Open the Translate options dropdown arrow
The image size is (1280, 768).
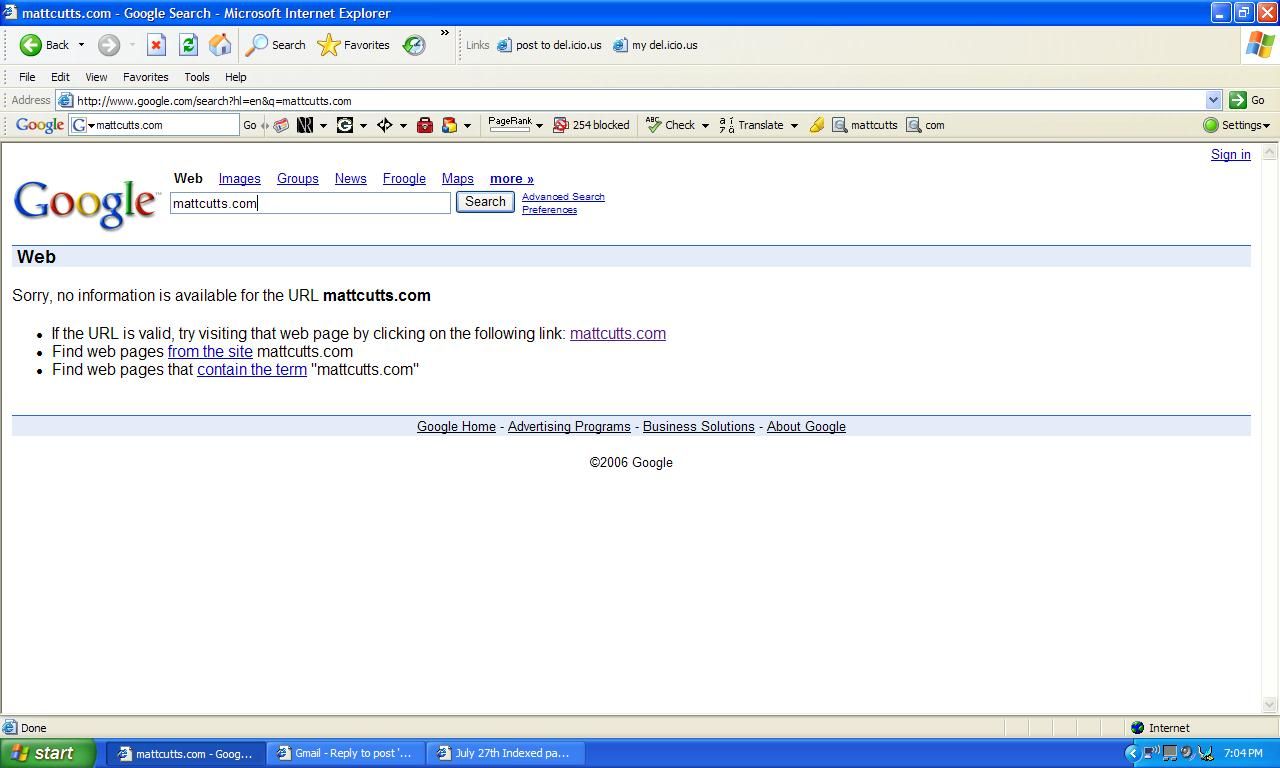pyautogui.click(x=794, y=126)
